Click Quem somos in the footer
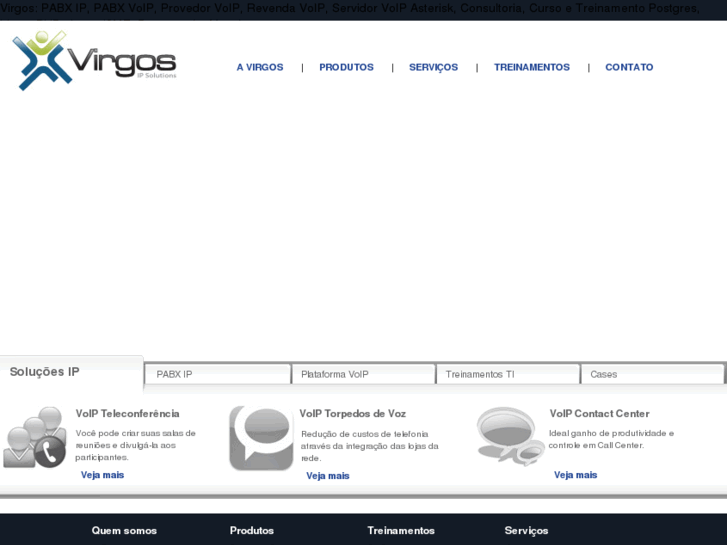Screen dimensions: 727x545 tap(124, 531)
